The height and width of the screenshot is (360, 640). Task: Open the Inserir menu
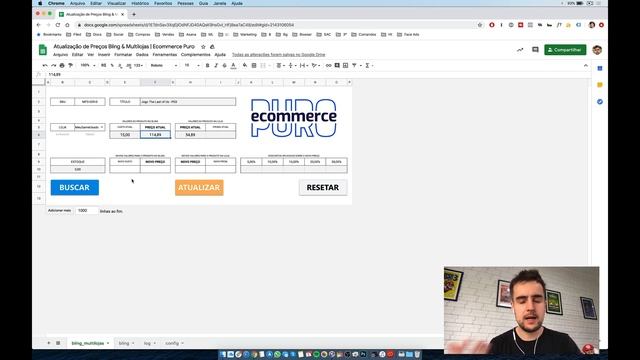point(104,55)
